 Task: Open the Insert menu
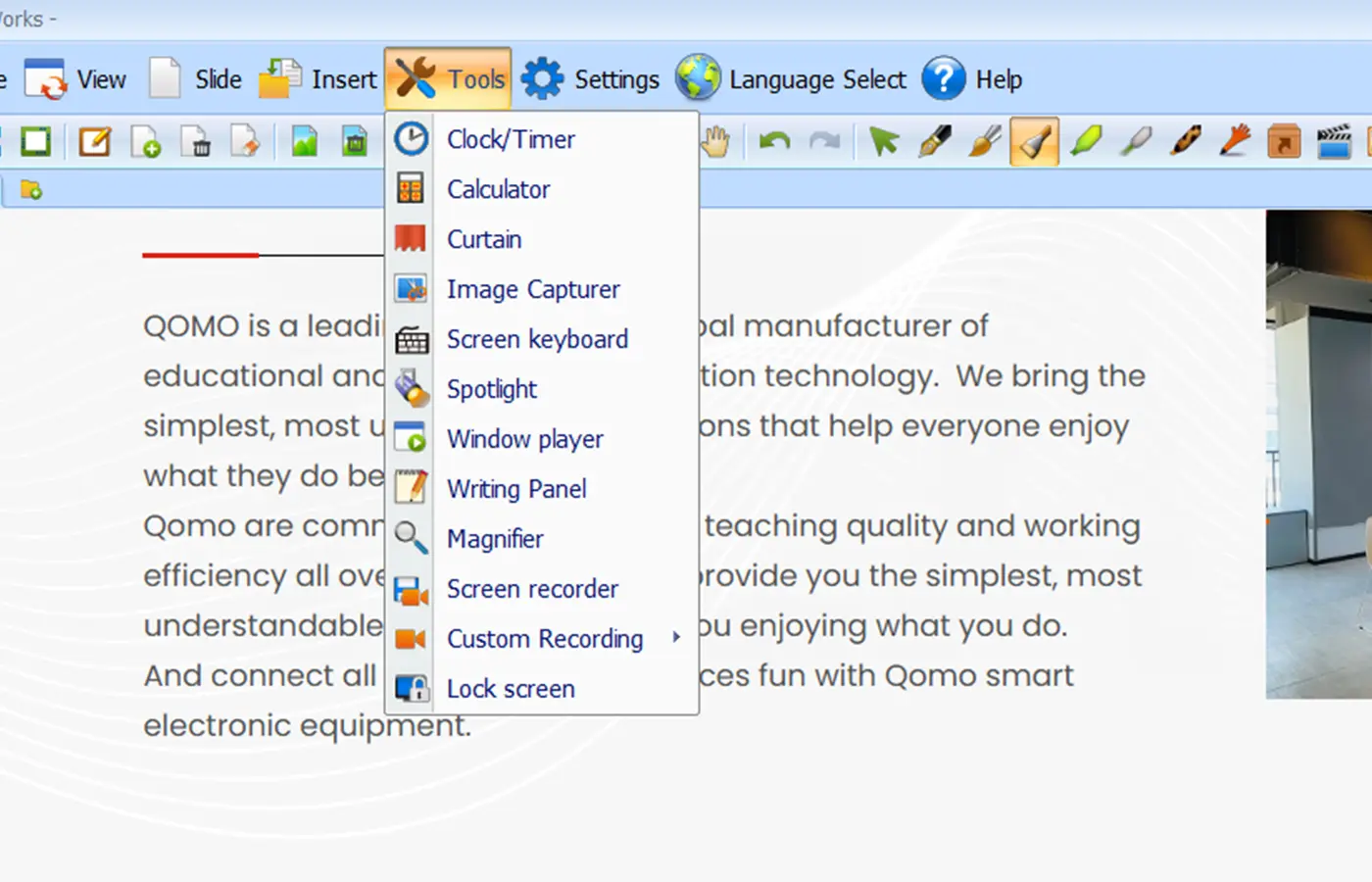(318, 79)
